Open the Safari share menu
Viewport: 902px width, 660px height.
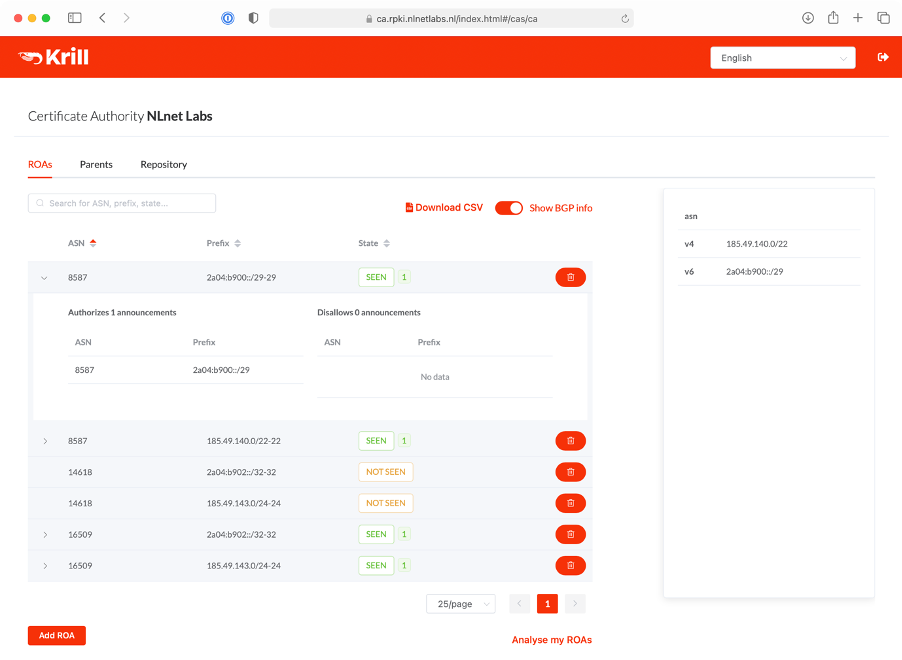point(833,18)
